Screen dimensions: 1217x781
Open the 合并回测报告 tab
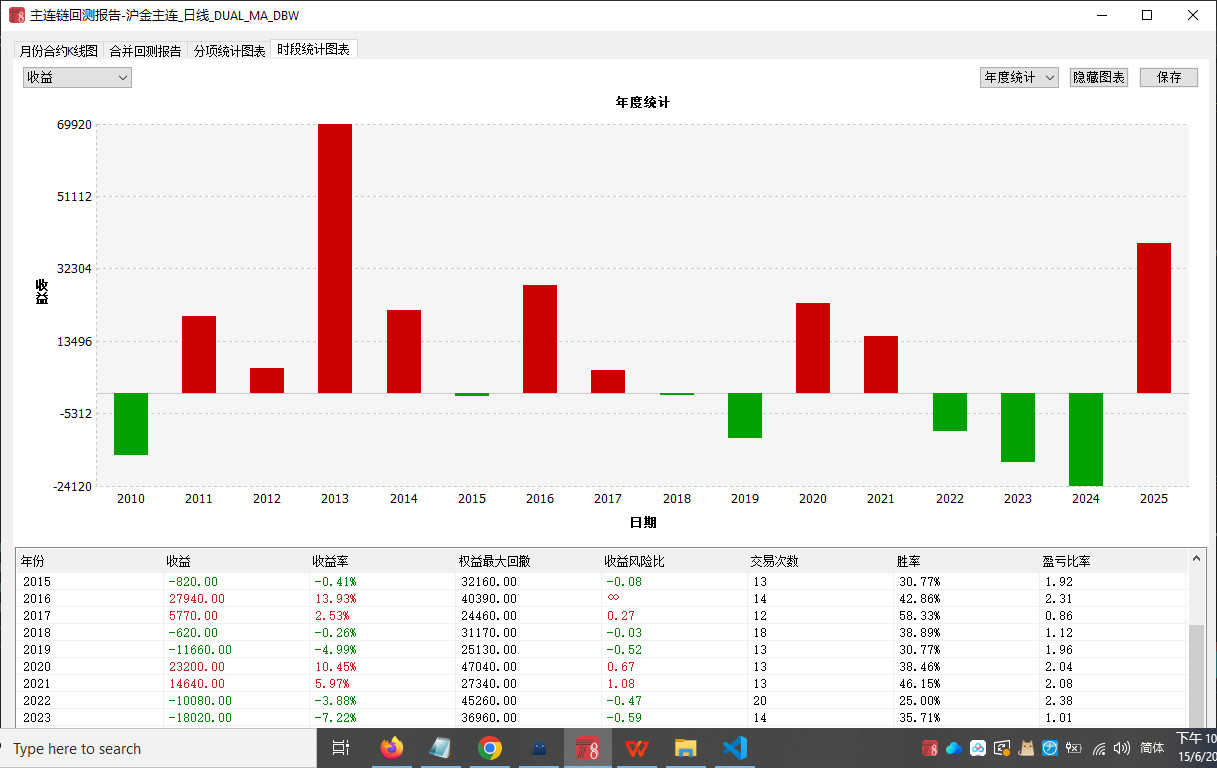(x=145, y=50)
